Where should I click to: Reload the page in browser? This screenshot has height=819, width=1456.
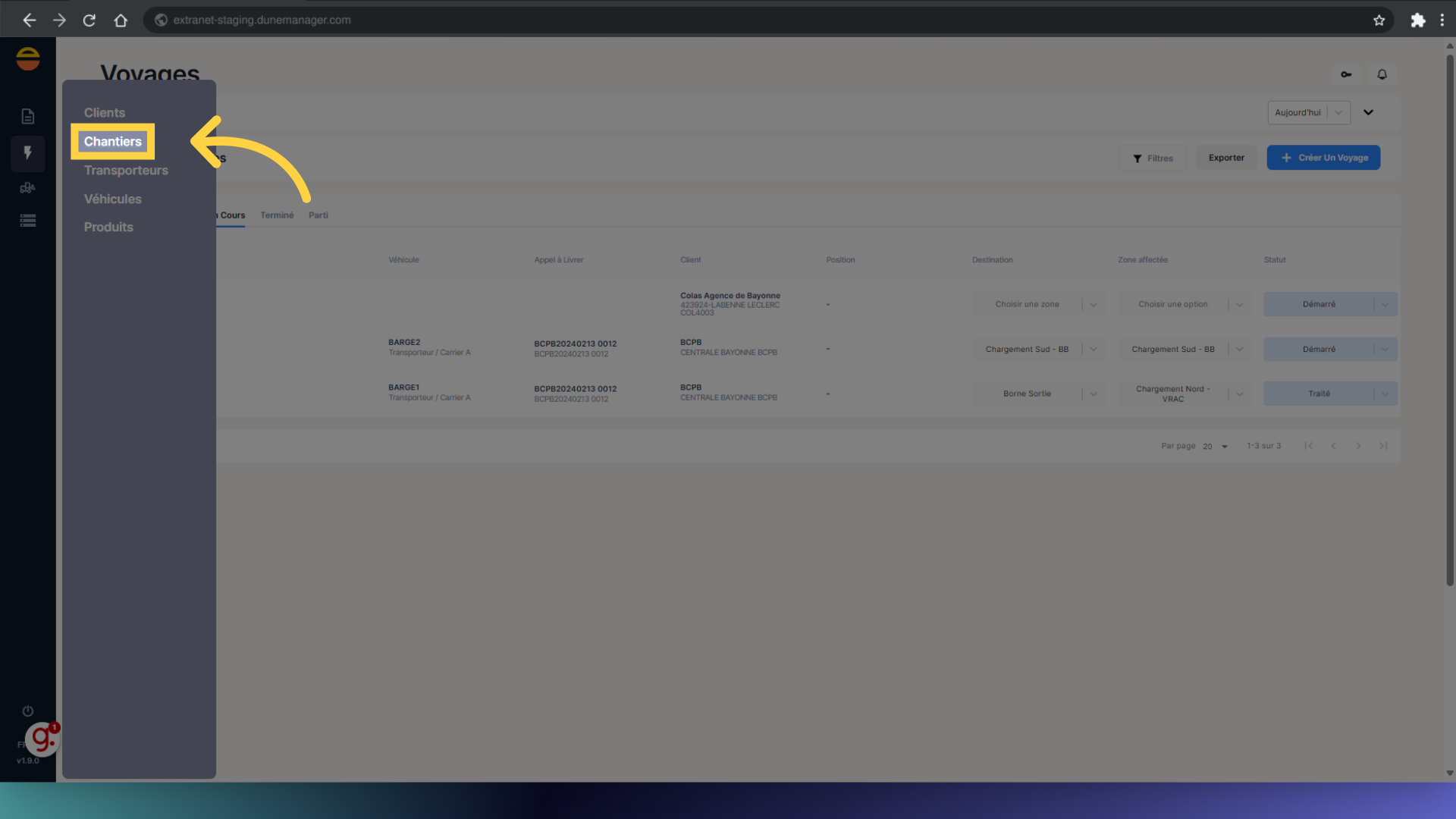click(89, 20)
